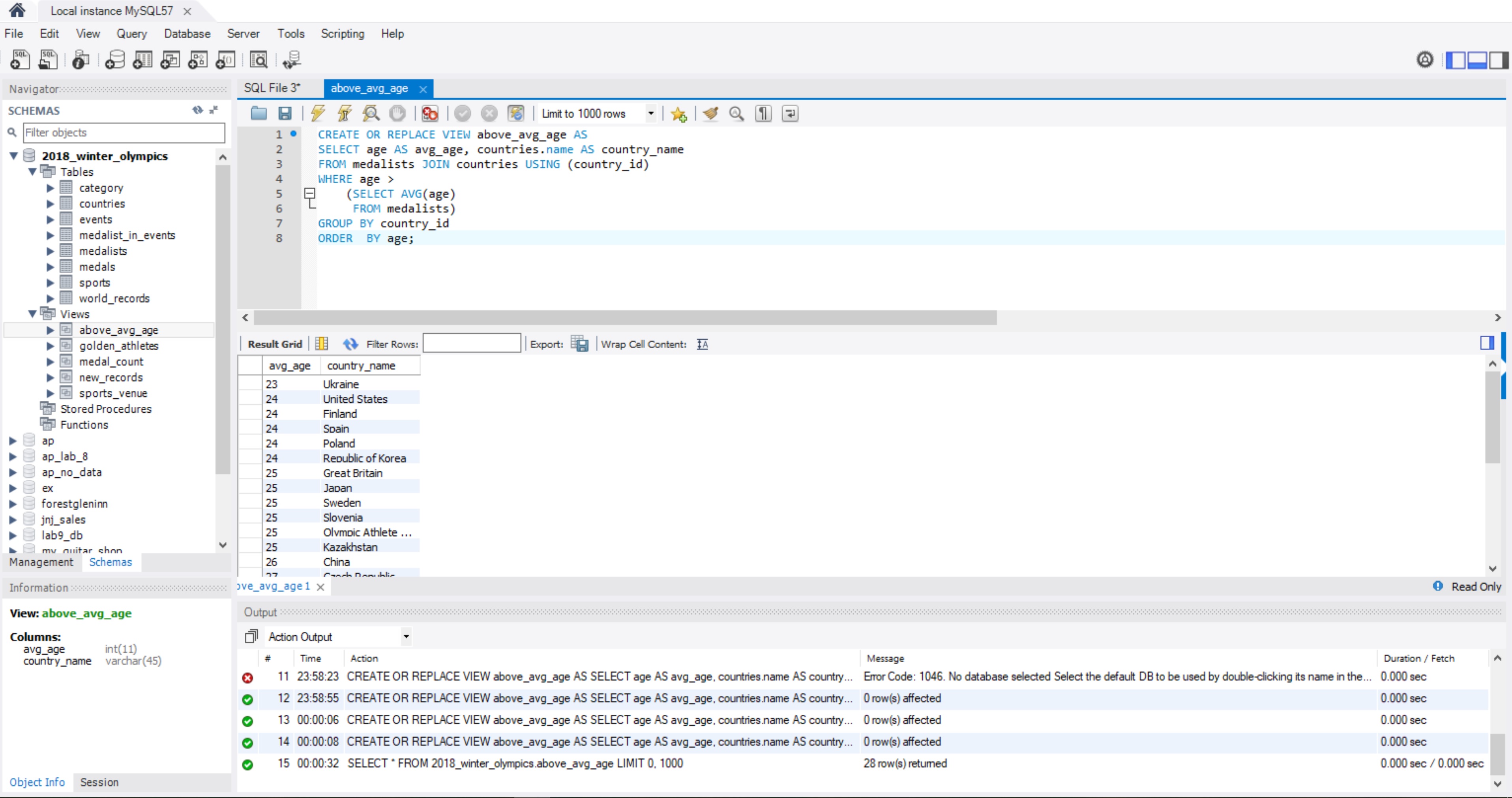Expand the medalists table in the navigator
This screenshot has height=798, width=1512.
(50, 250)
